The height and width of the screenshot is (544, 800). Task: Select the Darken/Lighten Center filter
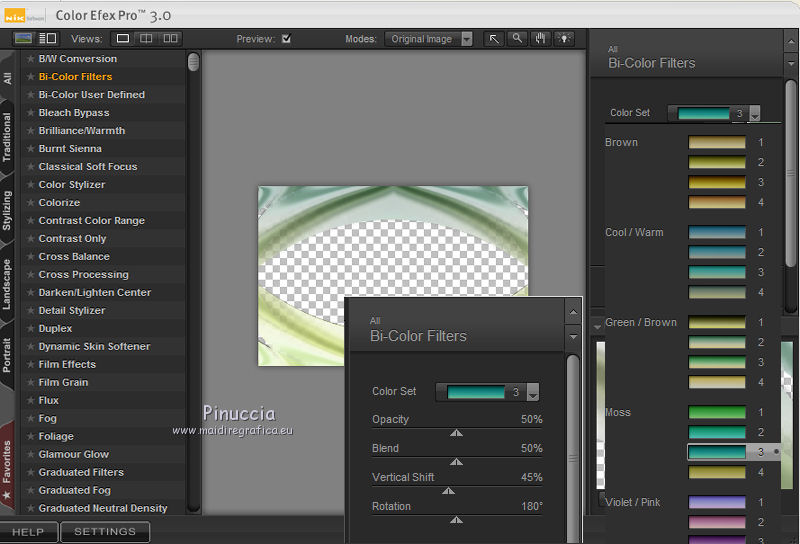click(95, 292)
